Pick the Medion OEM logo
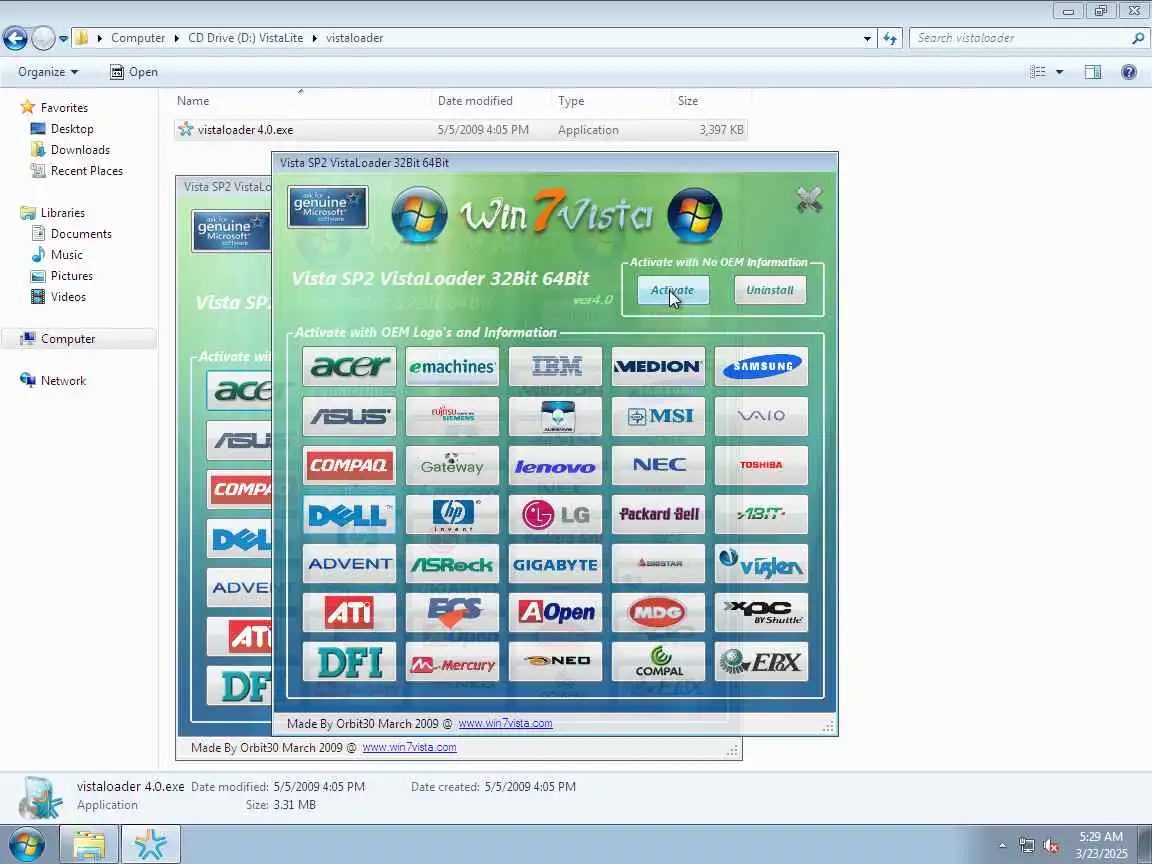The width and height of the screenshot is (1152, 864). click(658, 366)
